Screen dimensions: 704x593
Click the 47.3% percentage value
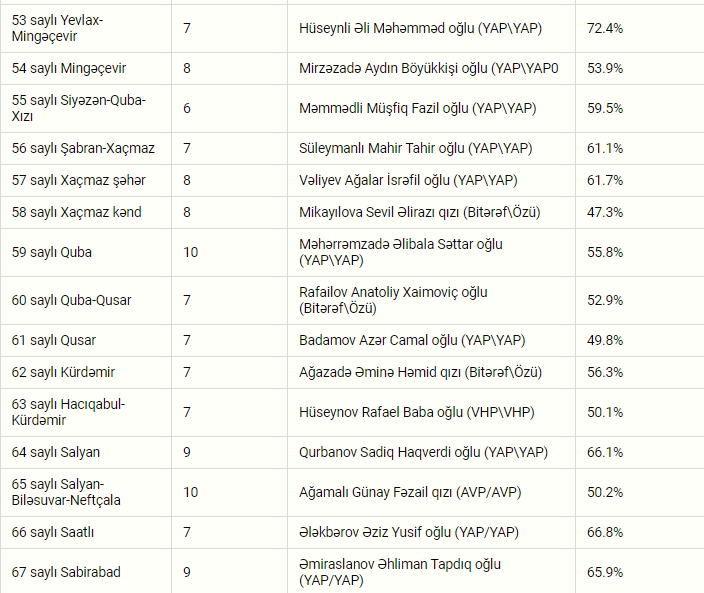click(605, 212)
